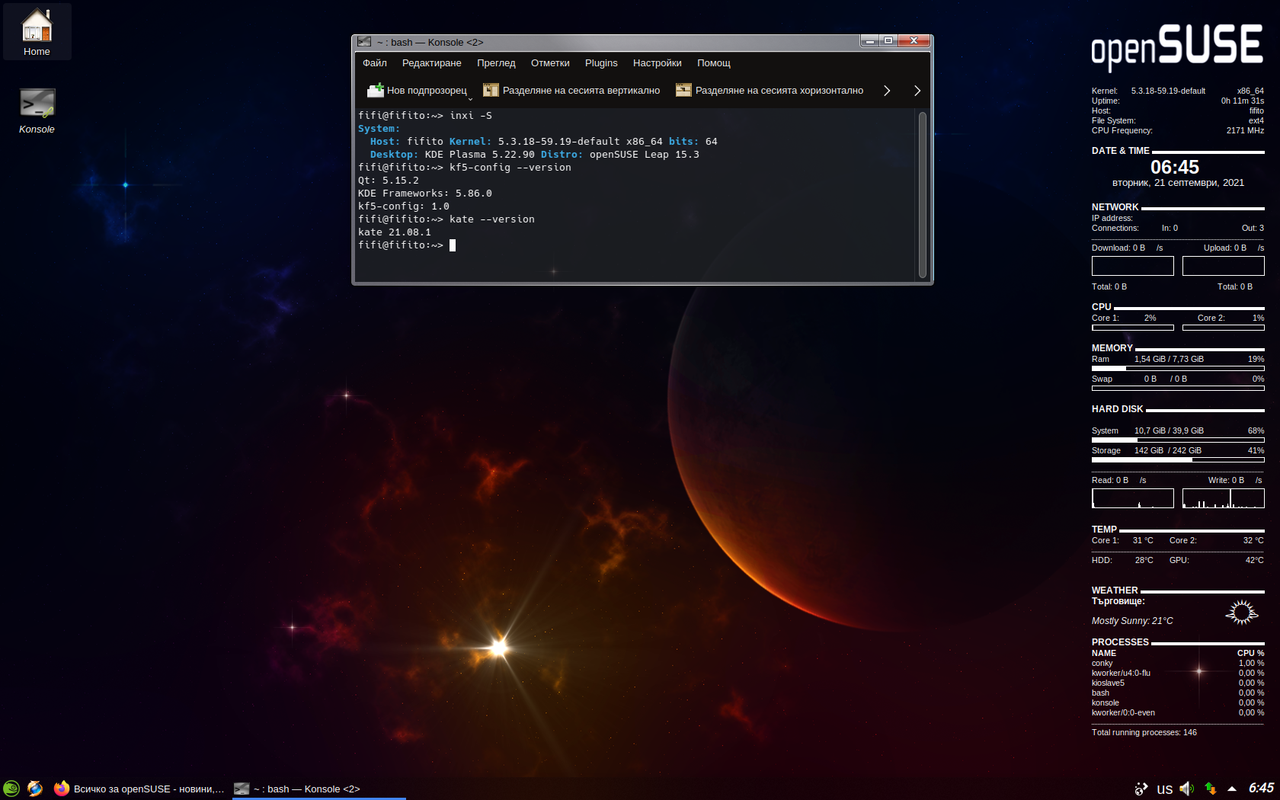Click the Upload network graph box
Viewport: 1280px width, 800px height.
1223,266
